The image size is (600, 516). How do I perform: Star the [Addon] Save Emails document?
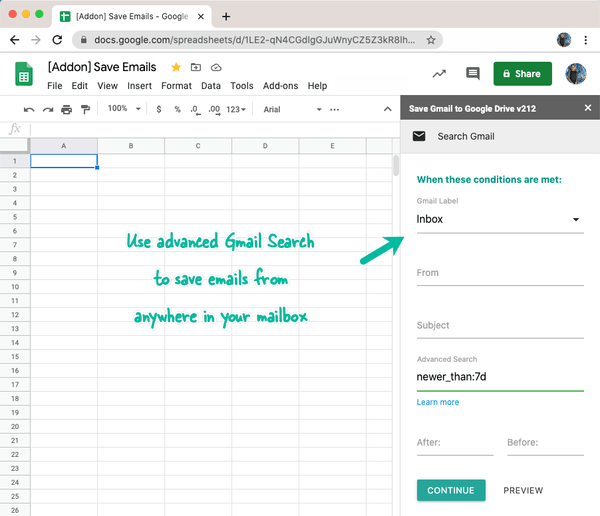coord(176,67)
